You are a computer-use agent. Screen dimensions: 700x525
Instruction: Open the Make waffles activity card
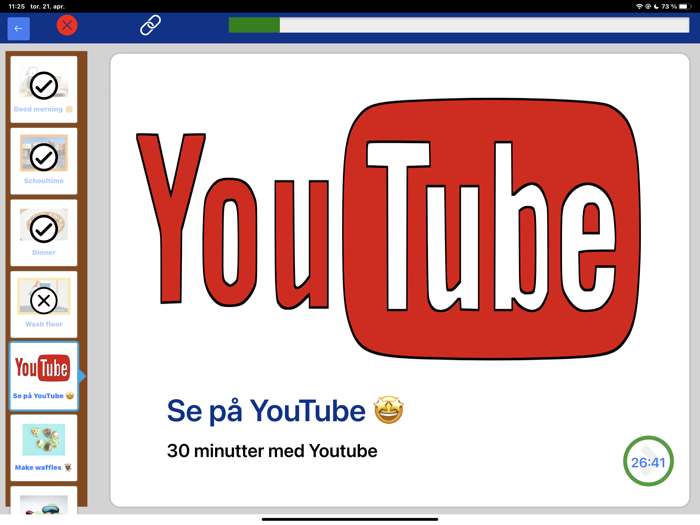(44, 448)
